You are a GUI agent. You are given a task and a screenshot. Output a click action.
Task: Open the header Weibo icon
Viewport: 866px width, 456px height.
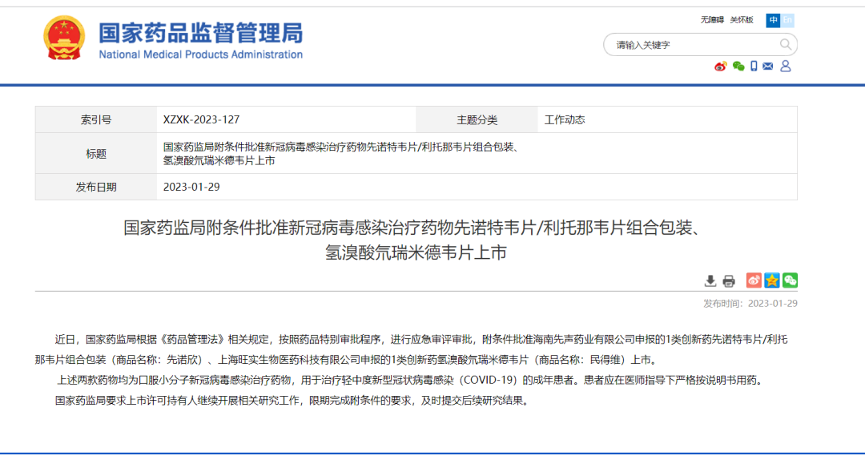point(720,66)
